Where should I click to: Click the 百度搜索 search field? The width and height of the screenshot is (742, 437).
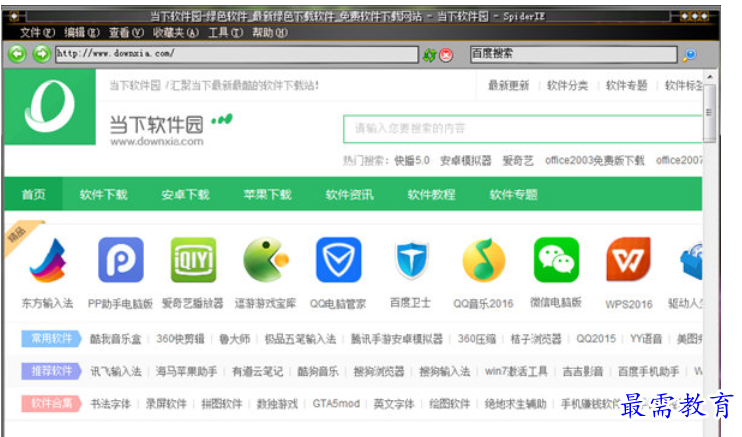[574, 54]
